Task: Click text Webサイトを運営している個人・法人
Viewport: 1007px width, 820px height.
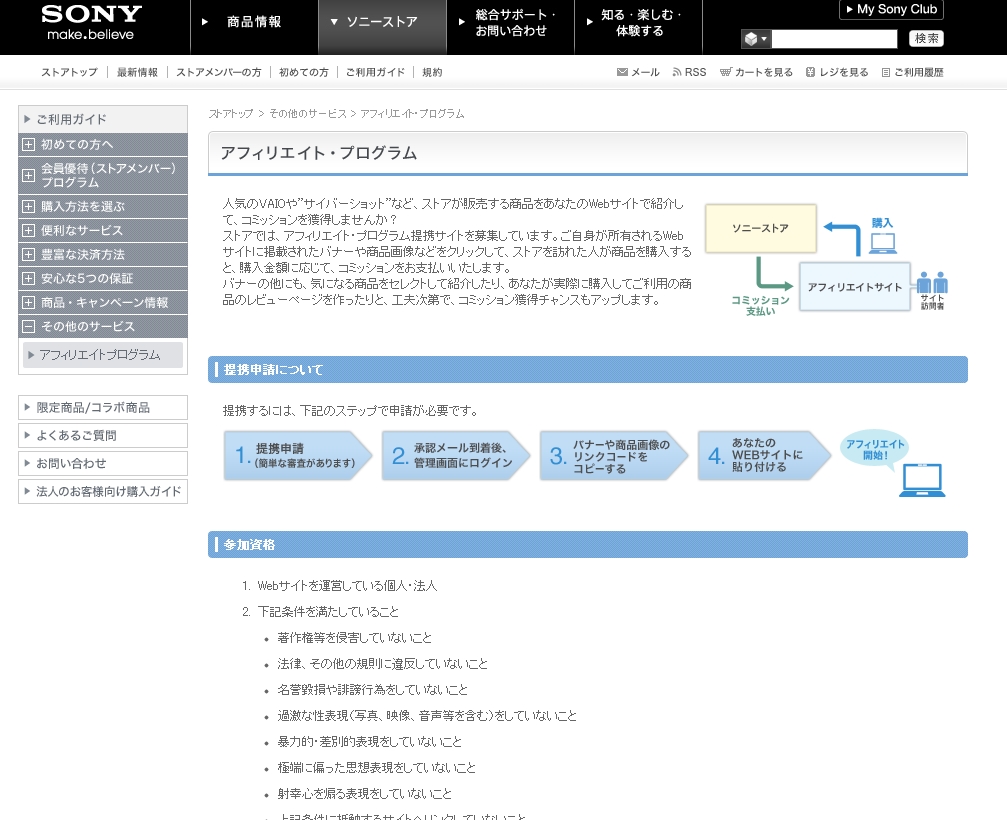Action: pos(347,586)
